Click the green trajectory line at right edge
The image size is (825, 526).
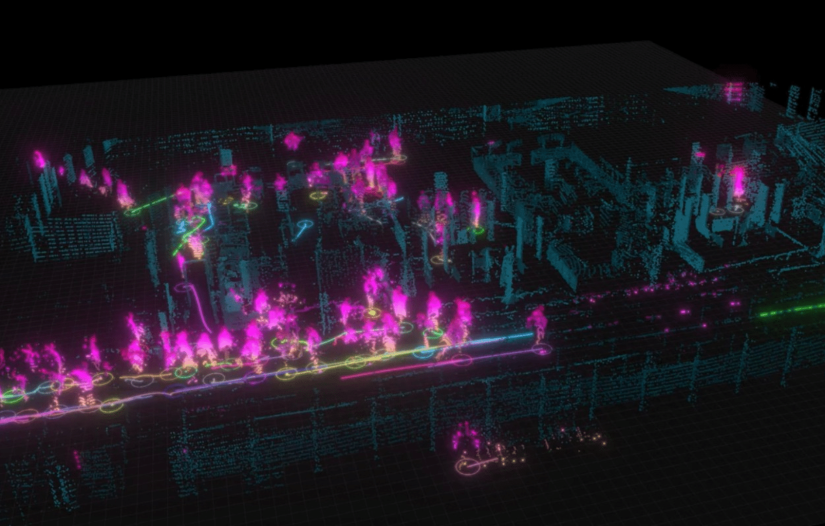[792, 310]
